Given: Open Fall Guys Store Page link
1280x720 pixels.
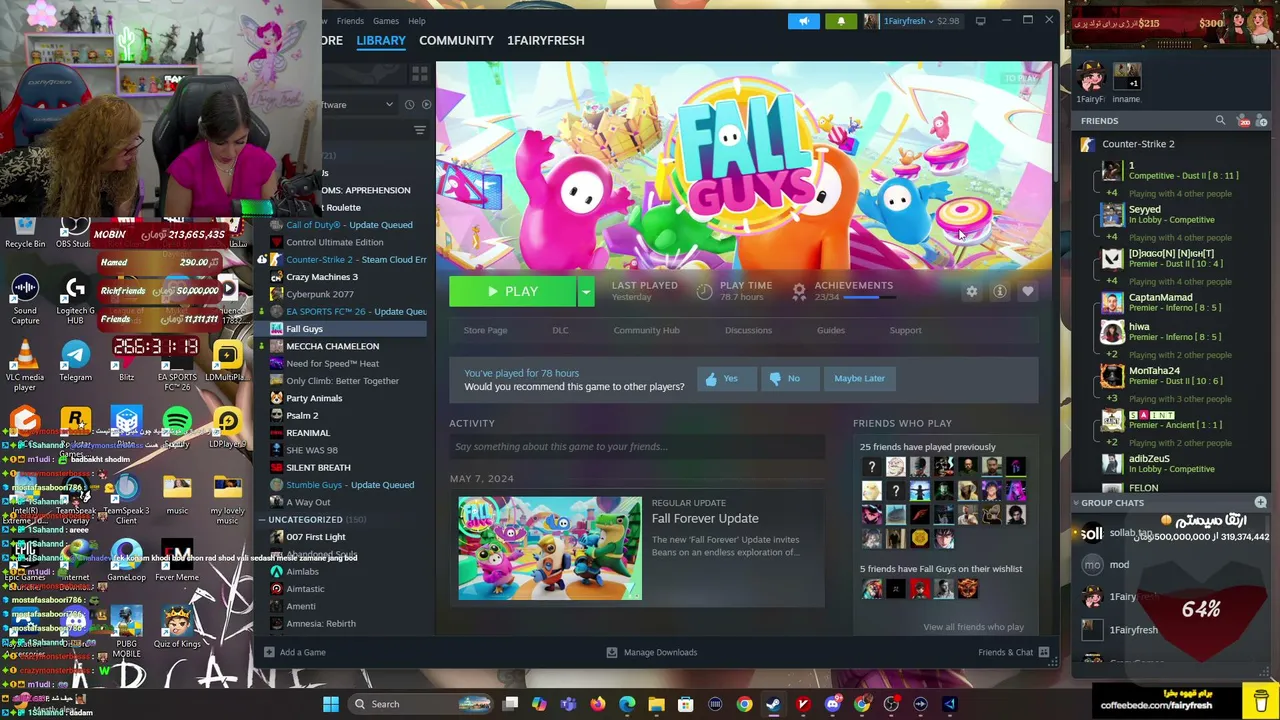Looking at the screenshot, I should [x=485, y=330].
